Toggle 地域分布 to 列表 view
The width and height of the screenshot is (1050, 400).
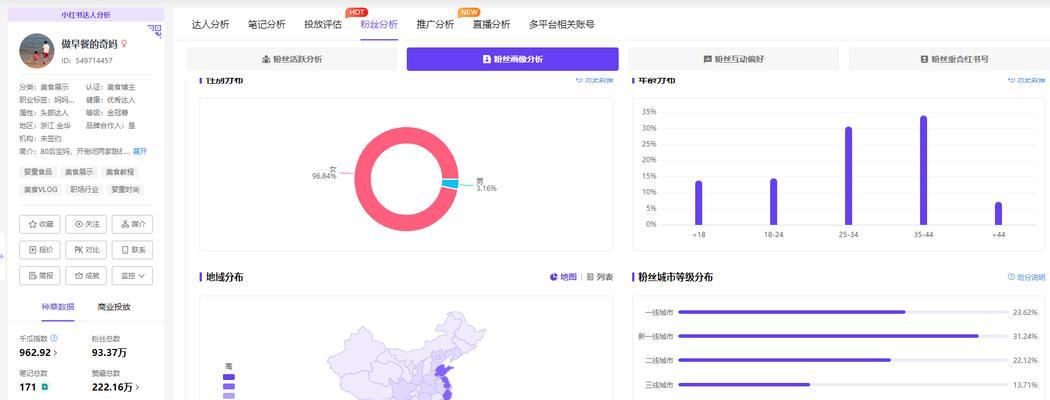(x=599, y=277)
